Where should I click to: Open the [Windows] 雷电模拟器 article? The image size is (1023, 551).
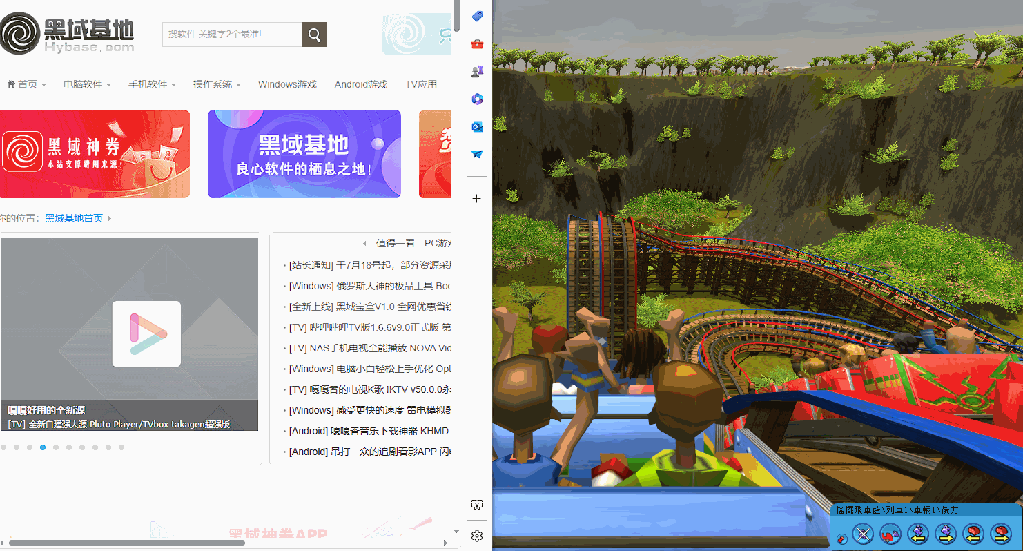(369, 411)
